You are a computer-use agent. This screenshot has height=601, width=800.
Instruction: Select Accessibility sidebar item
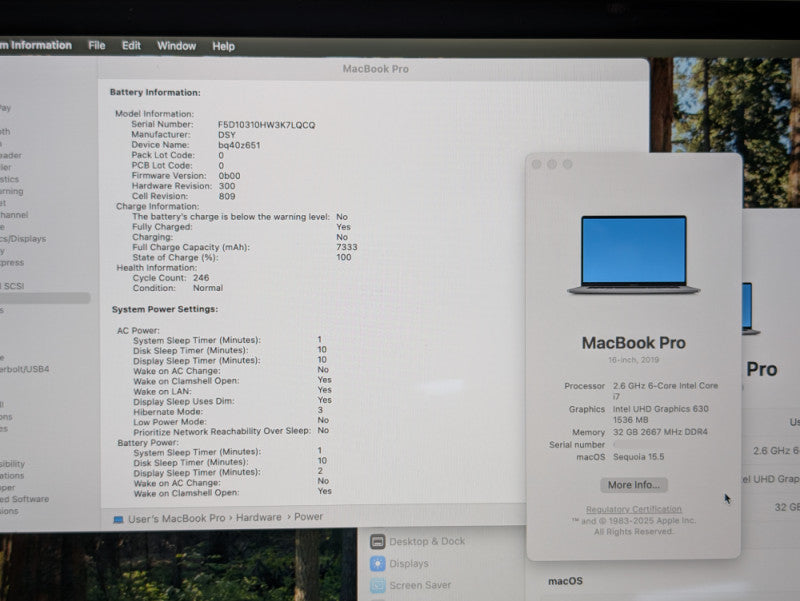12,464
